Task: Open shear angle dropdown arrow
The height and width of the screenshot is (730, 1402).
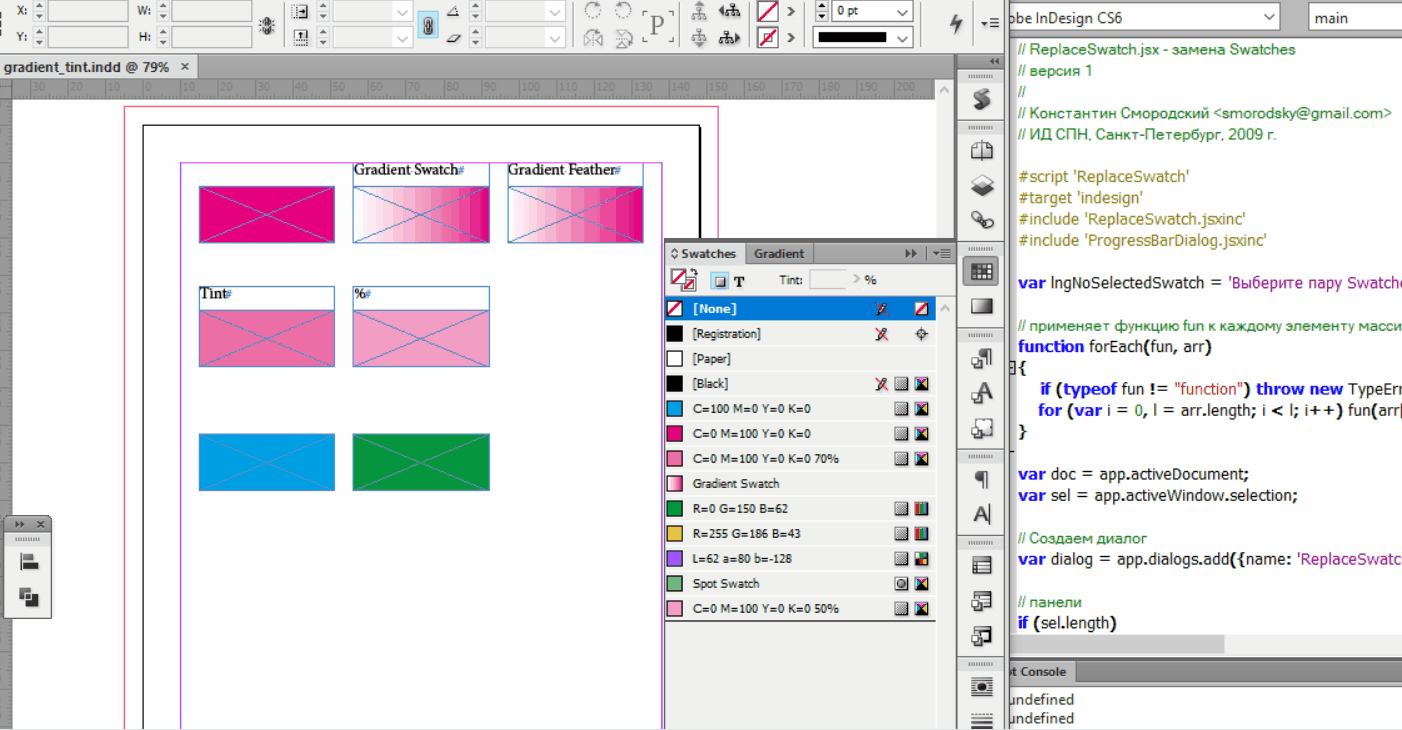Action: tap(555, 38)
